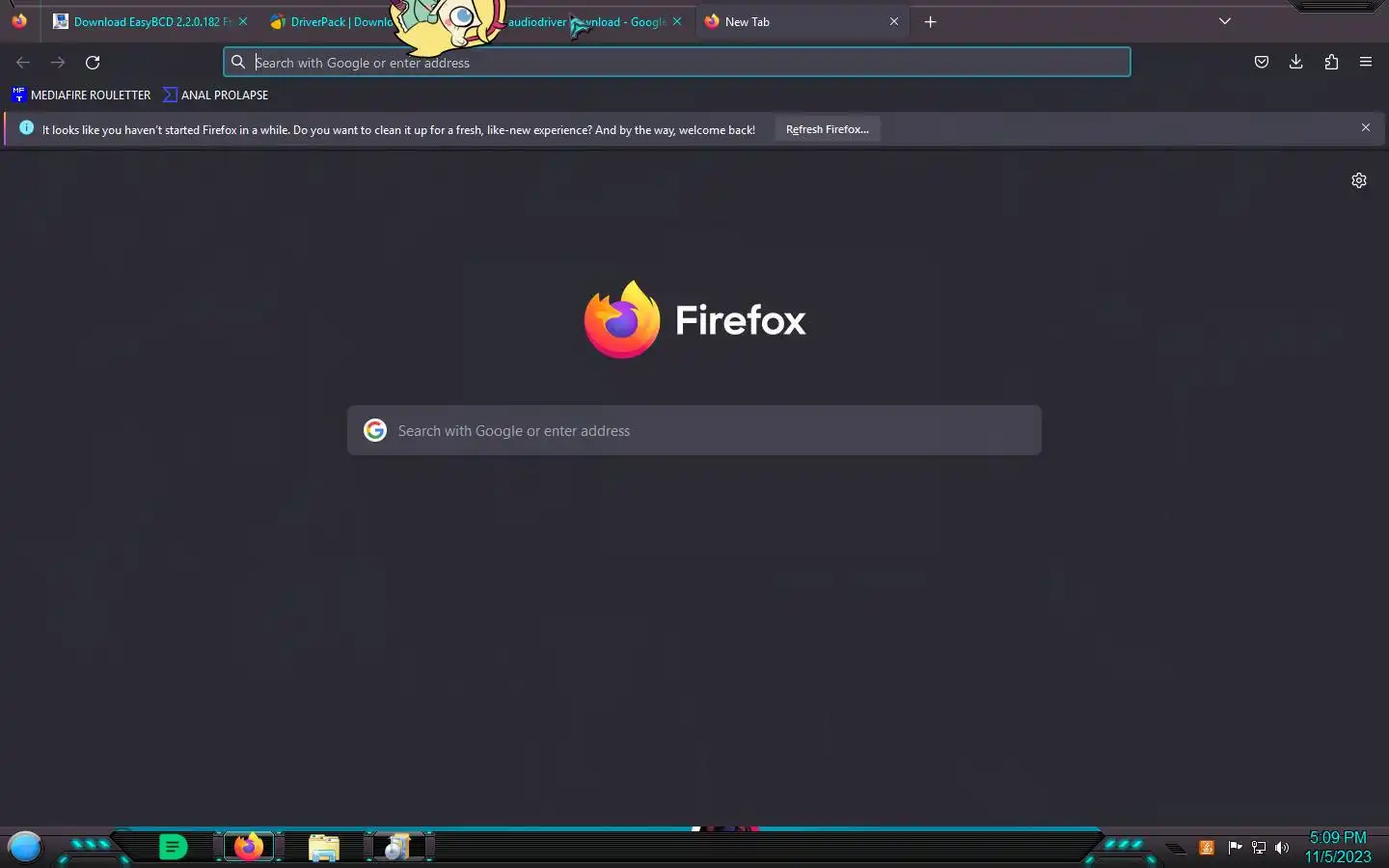Close the audiodriver Google tab
This screenshot has width=1389, height=868.
pos(677,21)
